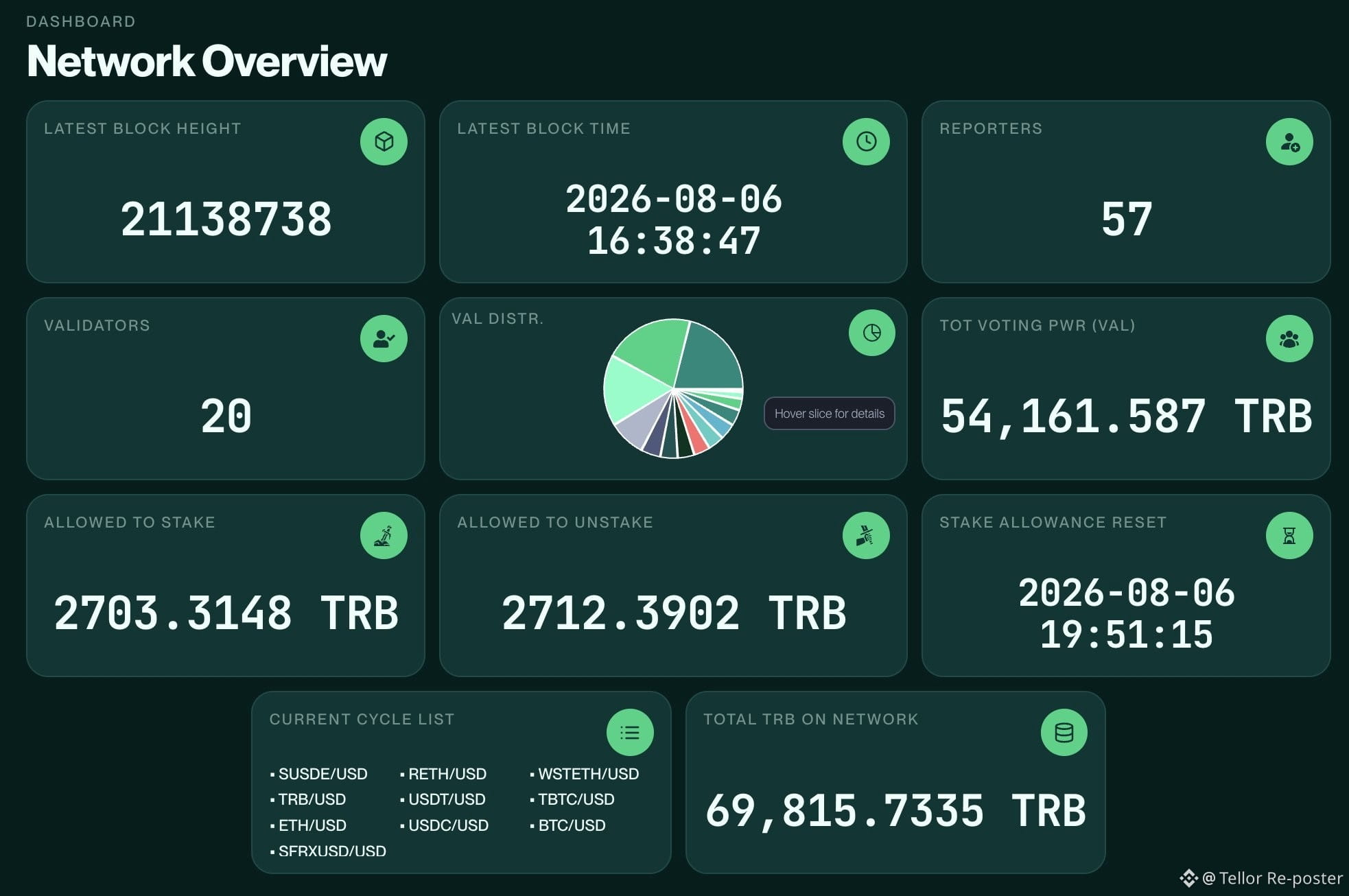Click the cube icon on Latest Block Height card
Screen dimensions: 1349x896
[384, 141]
